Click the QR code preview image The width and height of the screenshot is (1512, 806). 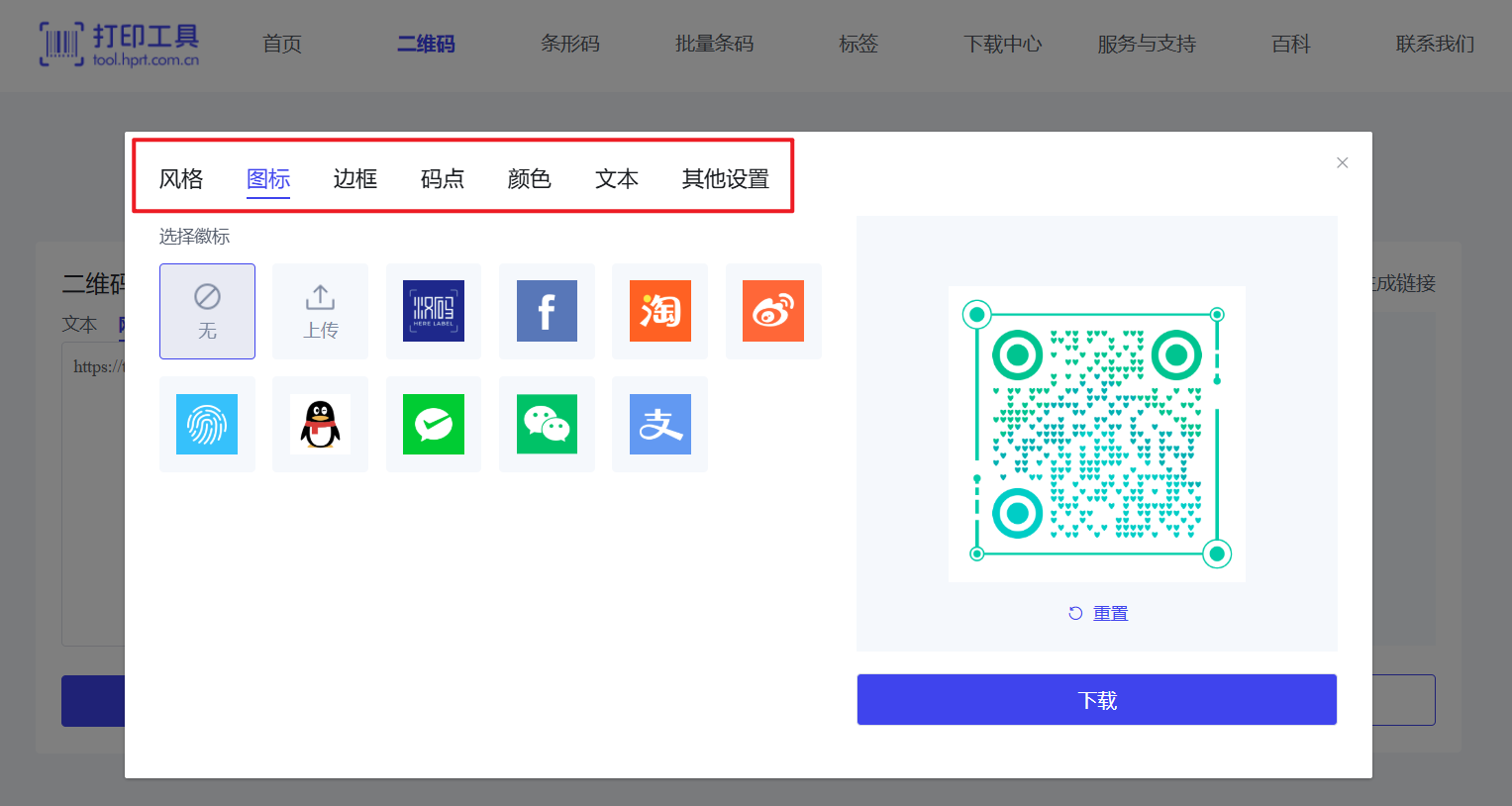coord(1097,434)
